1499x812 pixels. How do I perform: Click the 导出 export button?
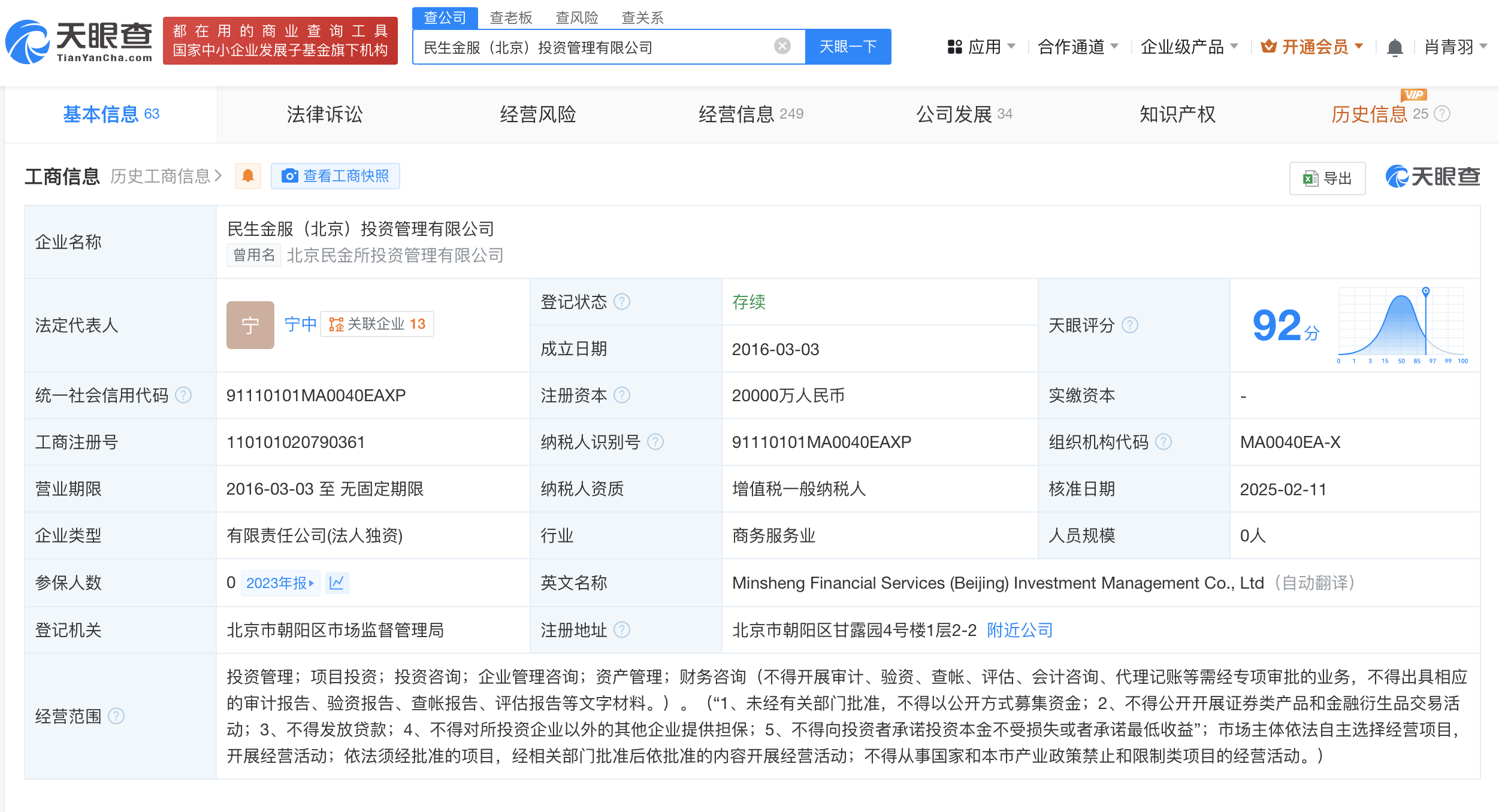1327,178
